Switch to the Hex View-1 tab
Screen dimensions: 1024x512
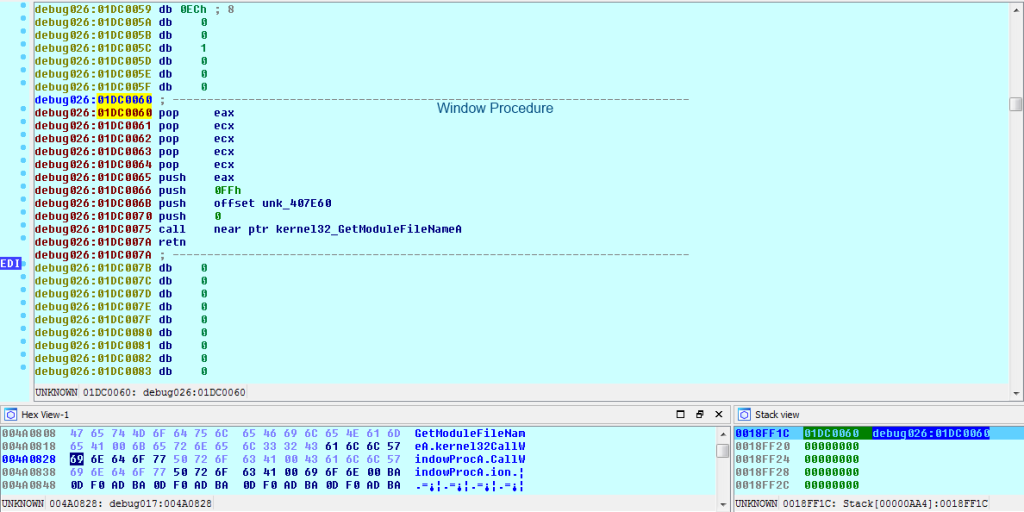(45, 414)
